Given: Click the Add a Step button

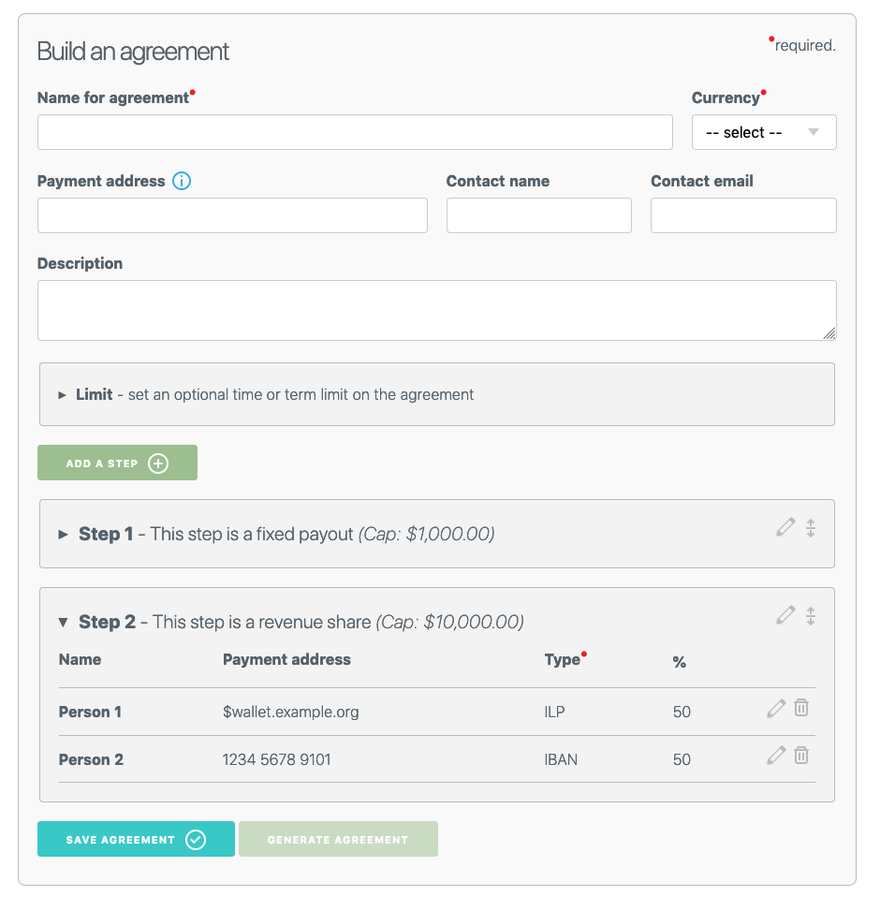Looking at the screenshot, I should [x=117, y=463].
